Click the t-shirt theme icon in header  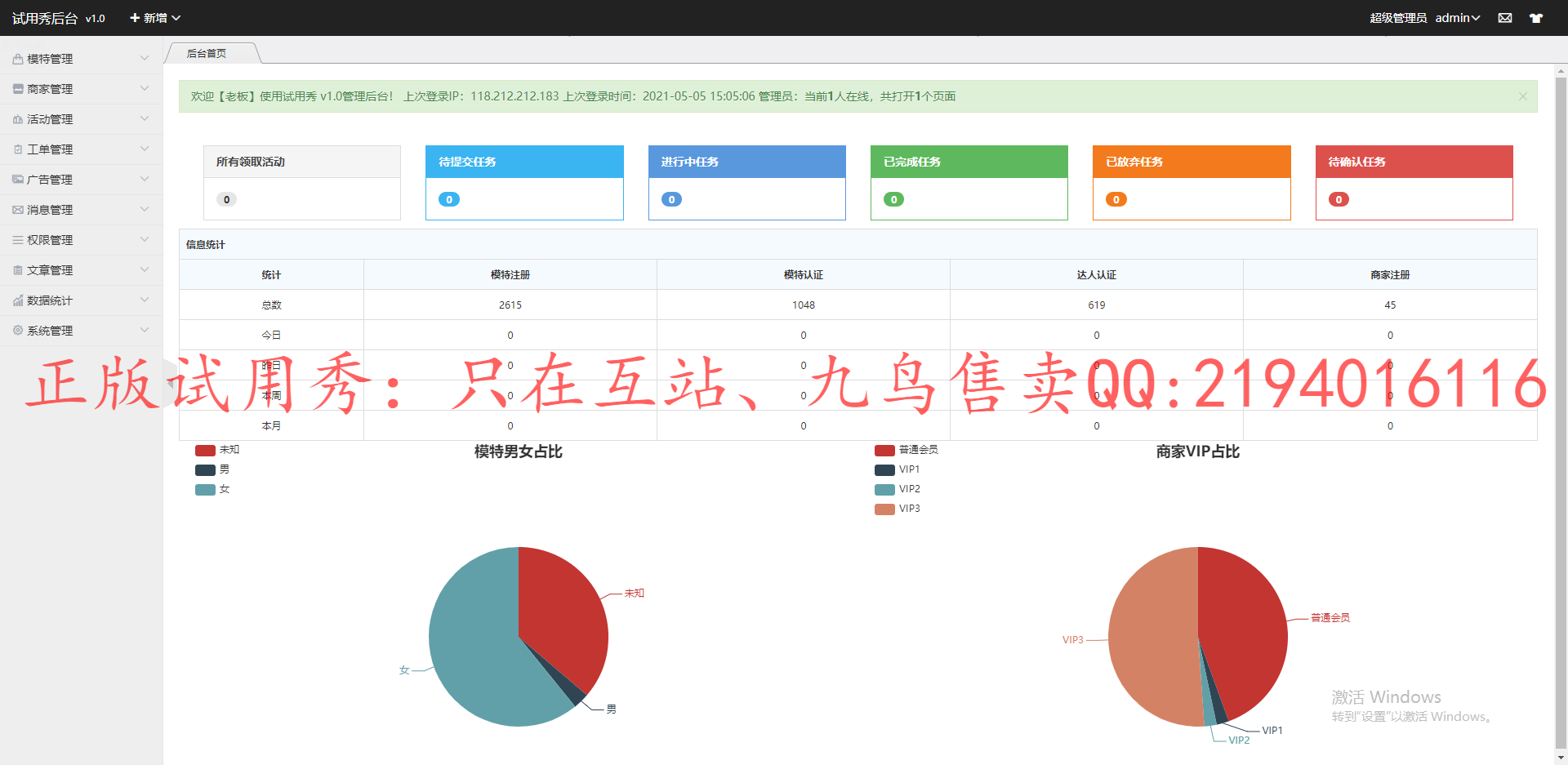coord(1535,18)
